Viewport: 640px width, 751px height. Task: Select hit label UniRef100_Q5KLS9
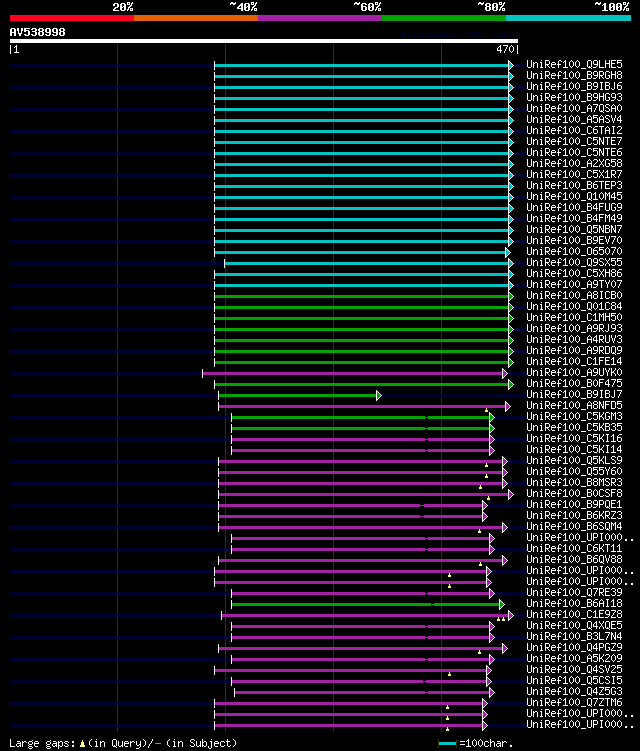click(x=574, y=461)
